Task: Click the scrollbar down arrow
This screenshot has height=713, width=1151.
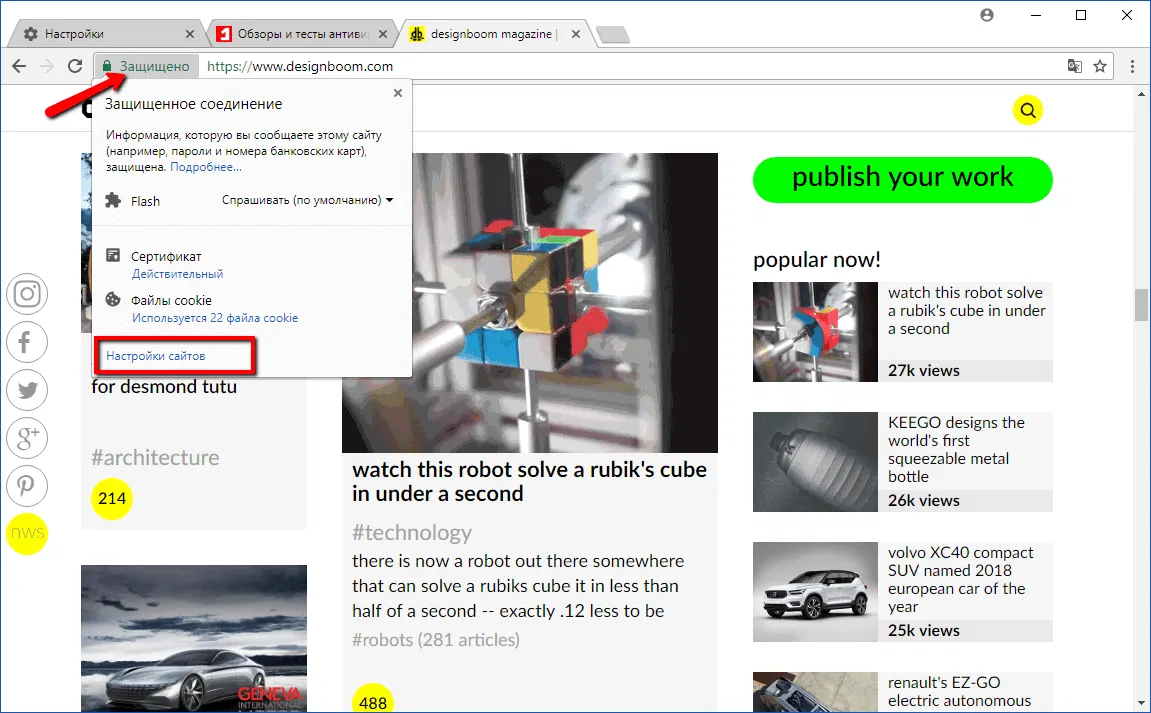Action: coord(1141,702)
